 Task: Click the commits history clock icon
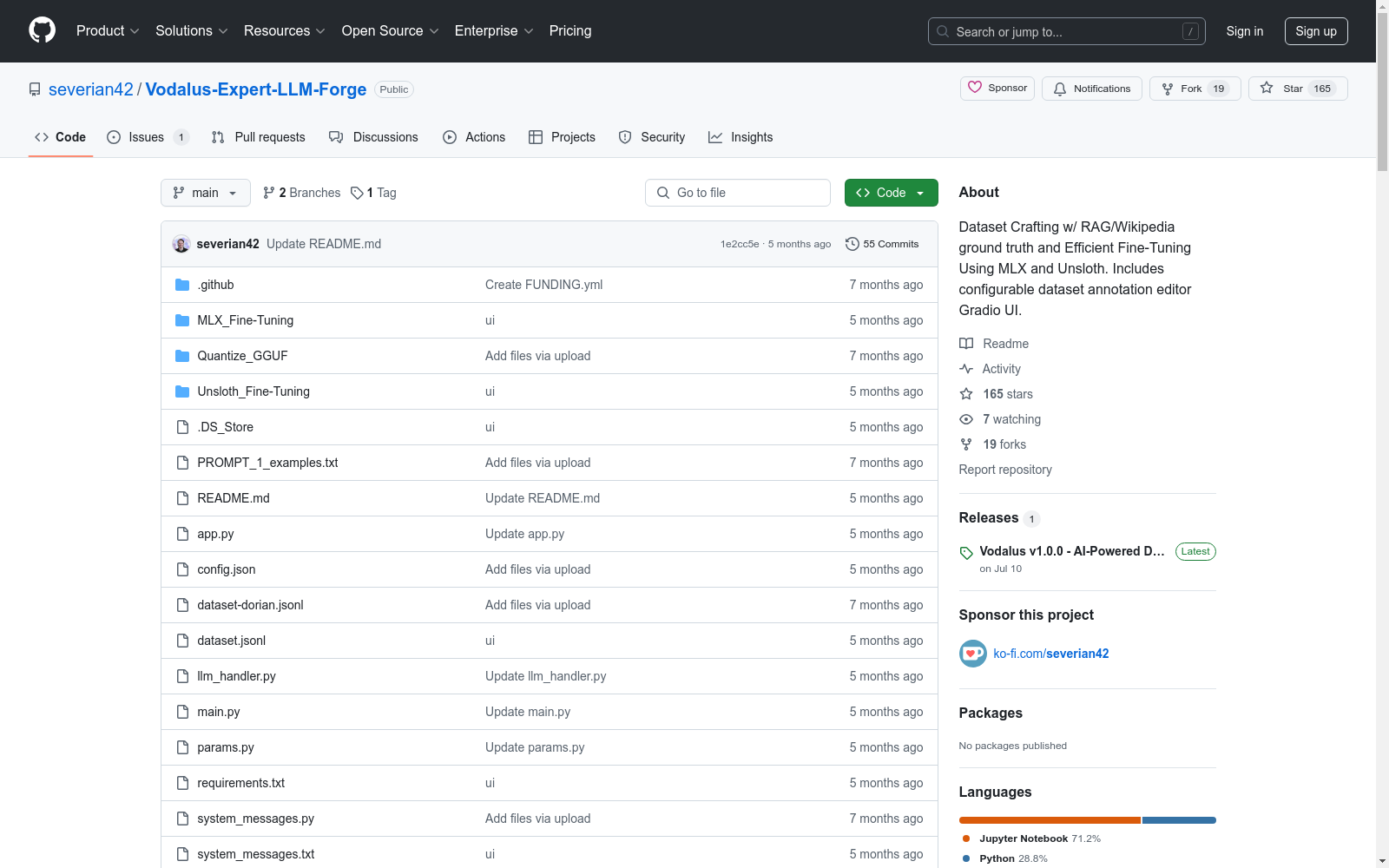pyautogui.click(x=852, y=244)
